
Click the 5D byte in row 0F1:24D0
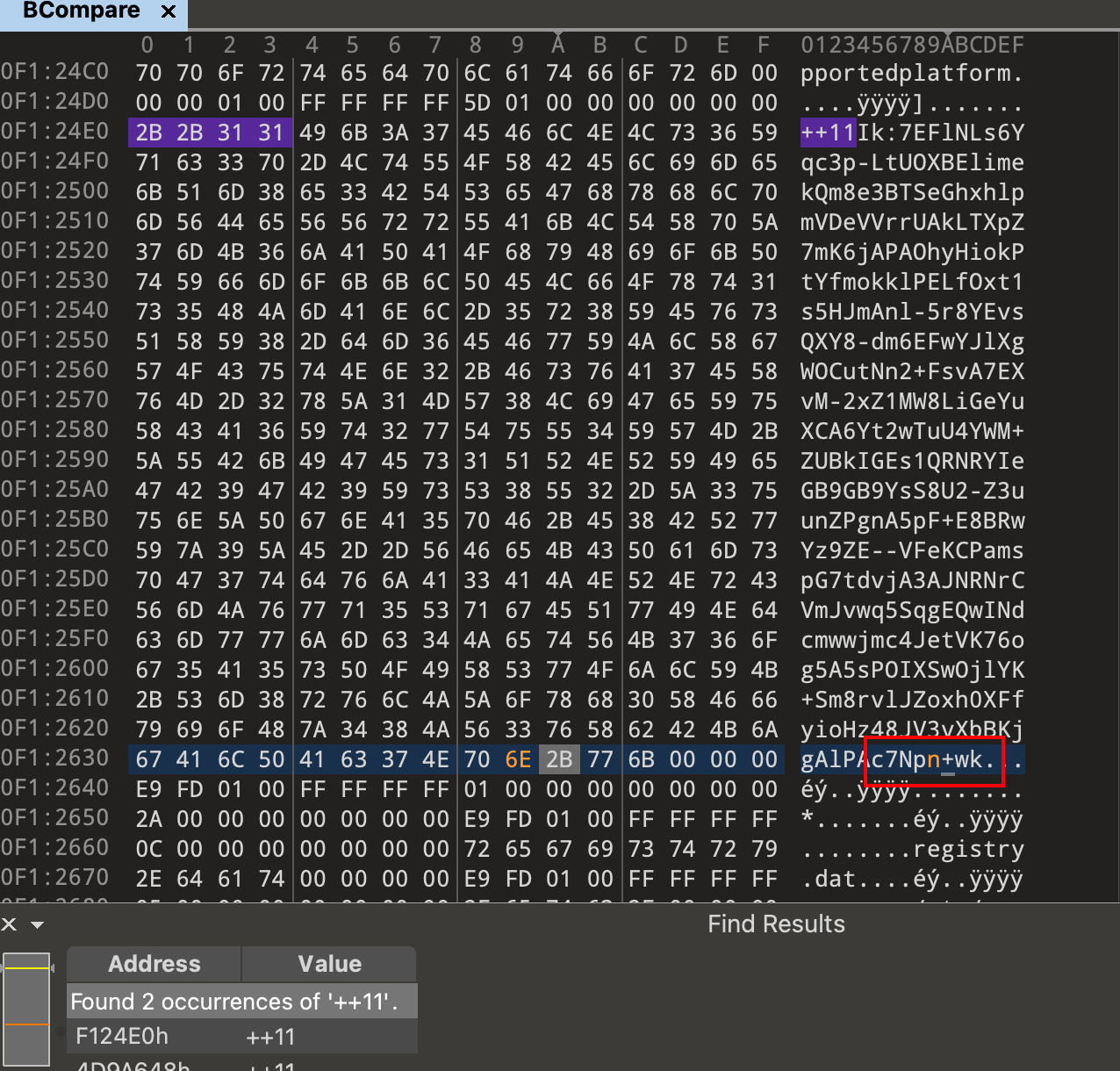click(x=477, y=103)
